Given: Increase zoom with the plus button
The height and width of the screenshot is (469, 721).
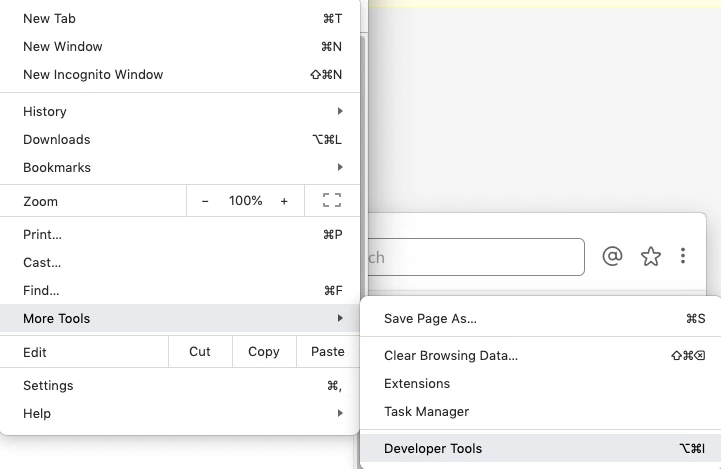Looking at the screenshot, I should pyautogui.click(x=284, y=201).
